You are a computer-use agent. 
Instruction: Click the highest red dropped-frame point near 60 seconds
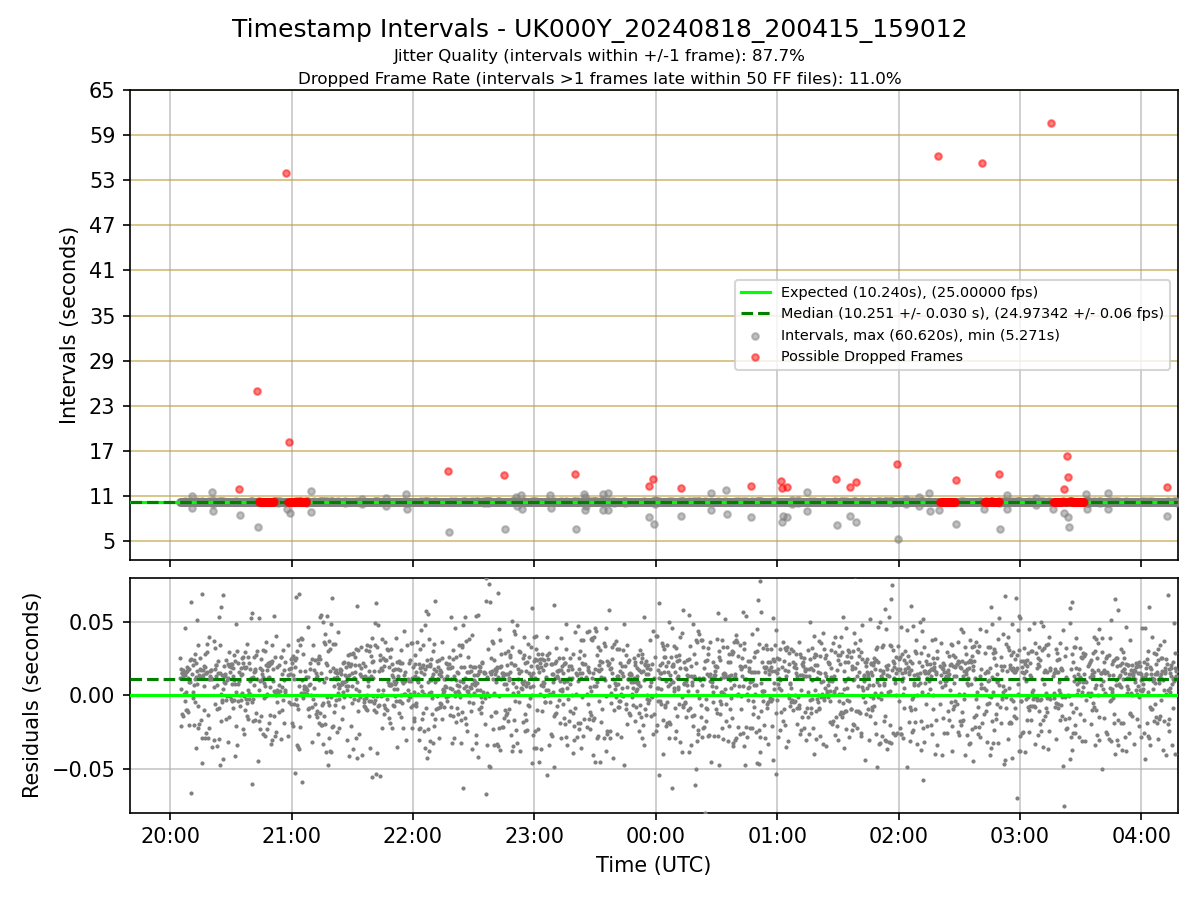tap(1051, 123)
